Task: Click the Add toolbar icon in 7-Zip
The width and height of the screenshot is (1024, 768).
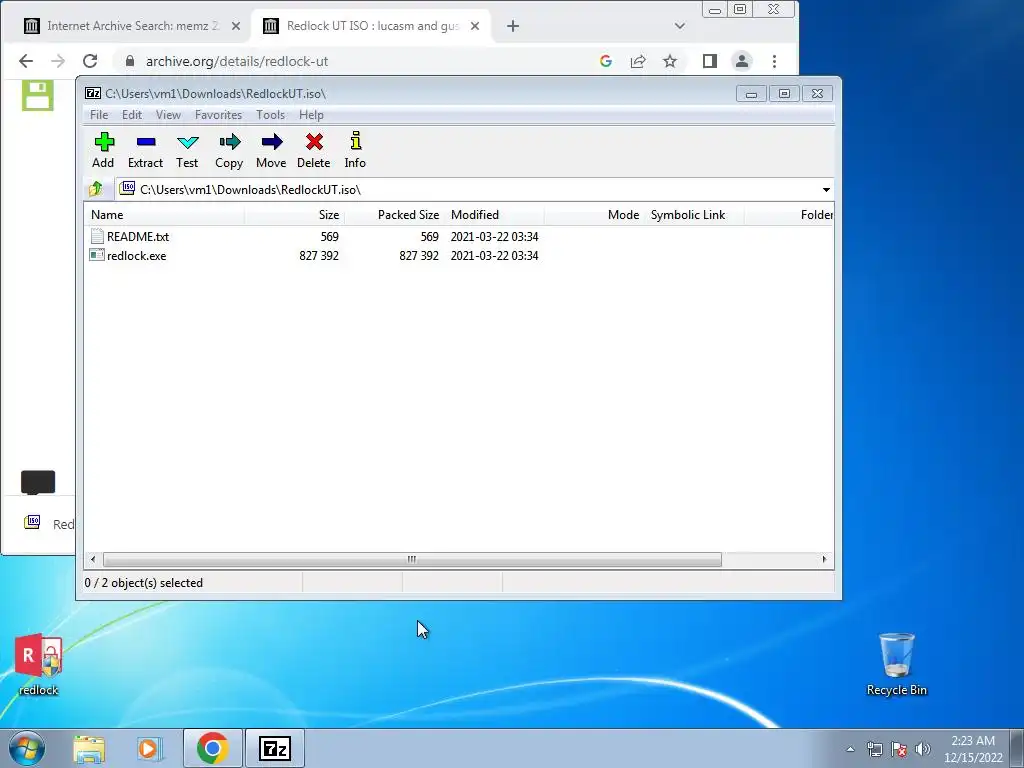Action: (103, 150)
